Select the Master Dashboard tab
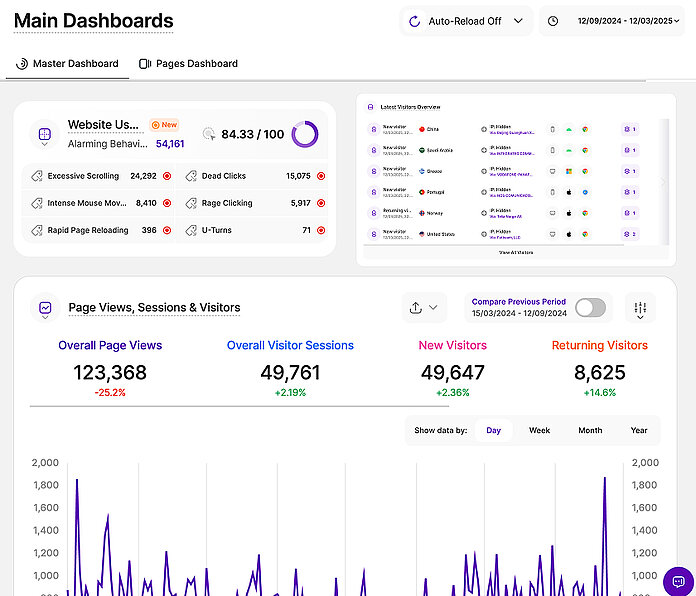Image resolution: width=696 pixels, height=596 pixels. coord(67,64)
